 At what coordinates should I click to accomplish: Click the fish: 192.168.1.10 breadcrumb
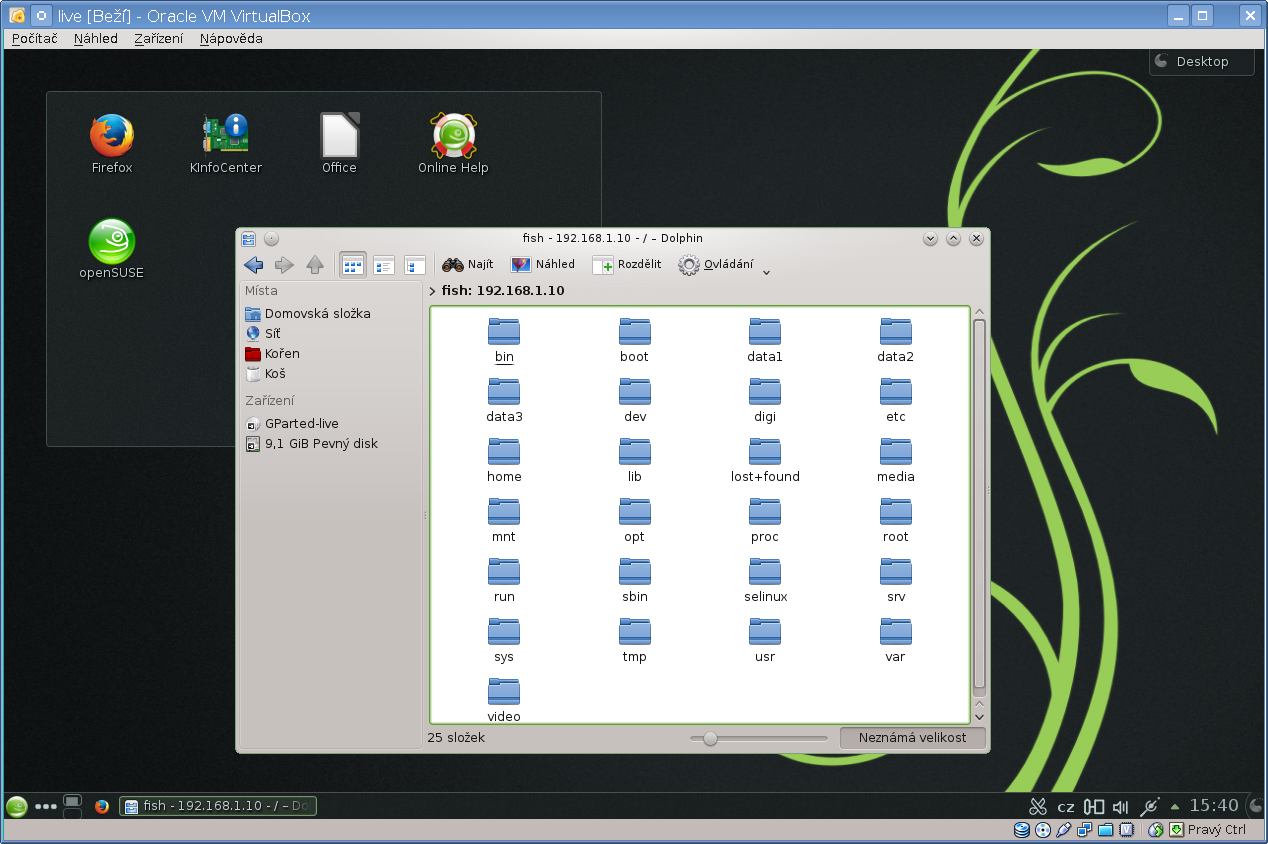[x=503, y=291]
